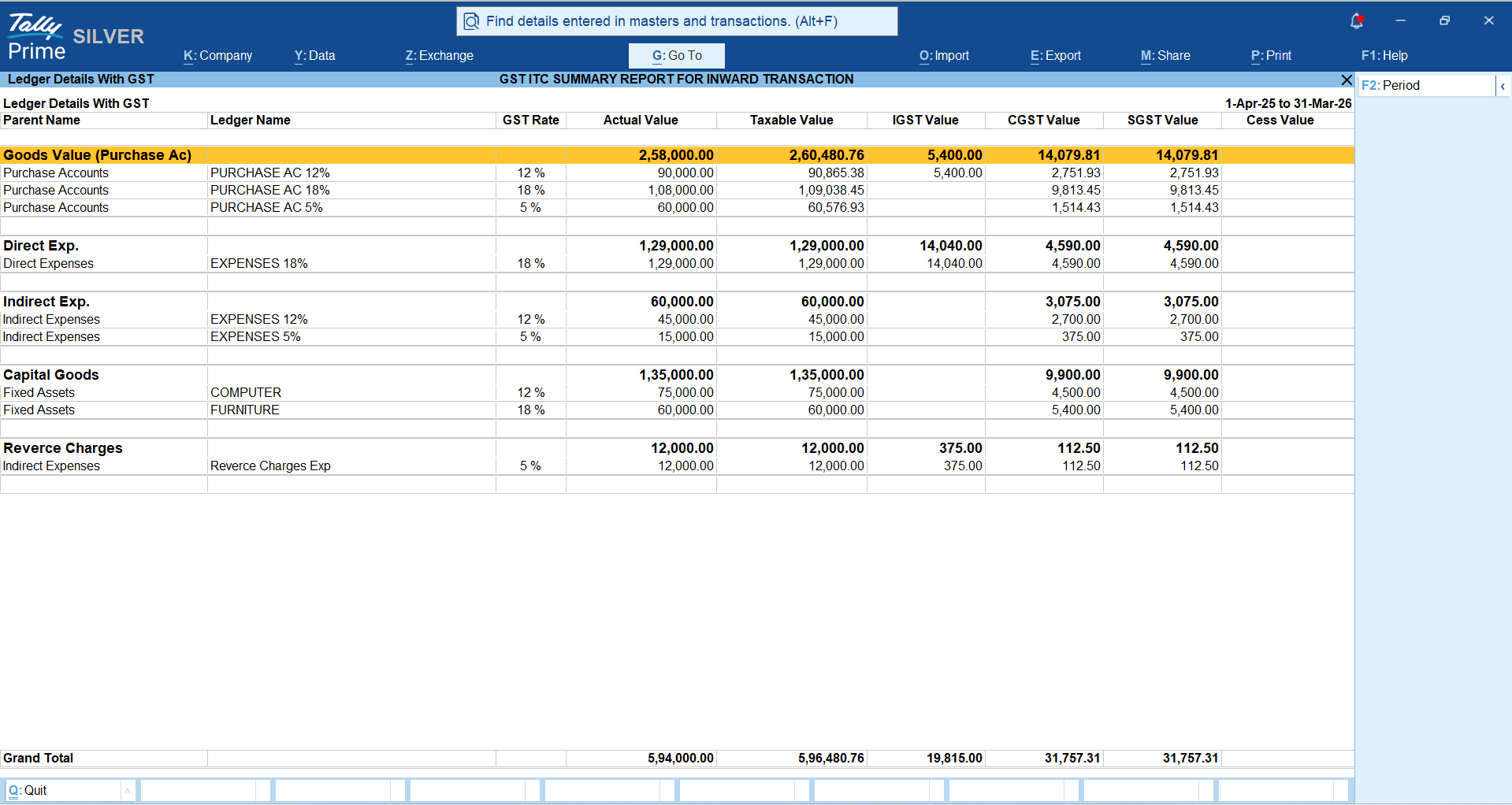Click the period 1-Apr-25 to 31-Mar-26

(x=1288, y=104)
